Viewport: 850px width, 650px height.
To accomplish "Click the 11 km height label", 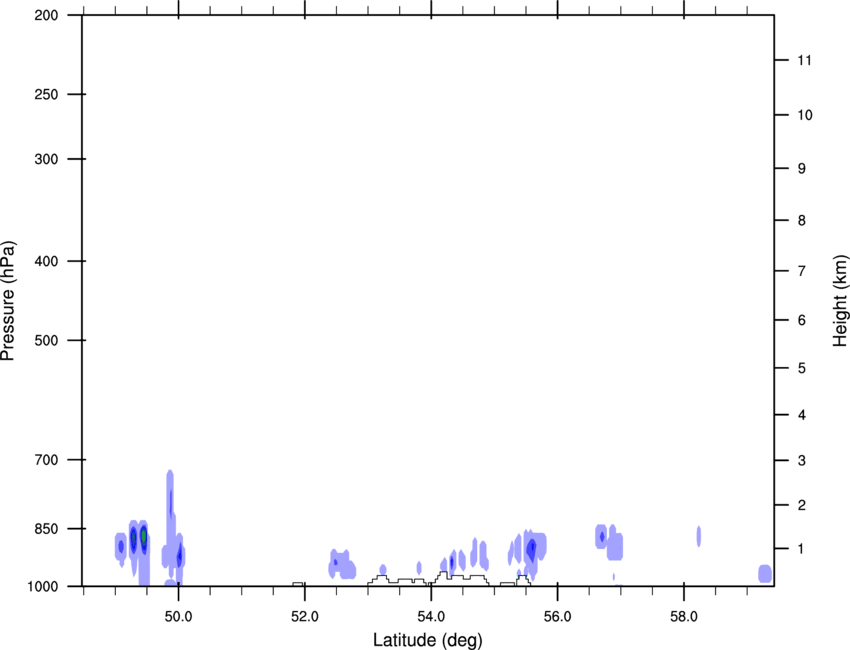I will (x=804, y=60).
